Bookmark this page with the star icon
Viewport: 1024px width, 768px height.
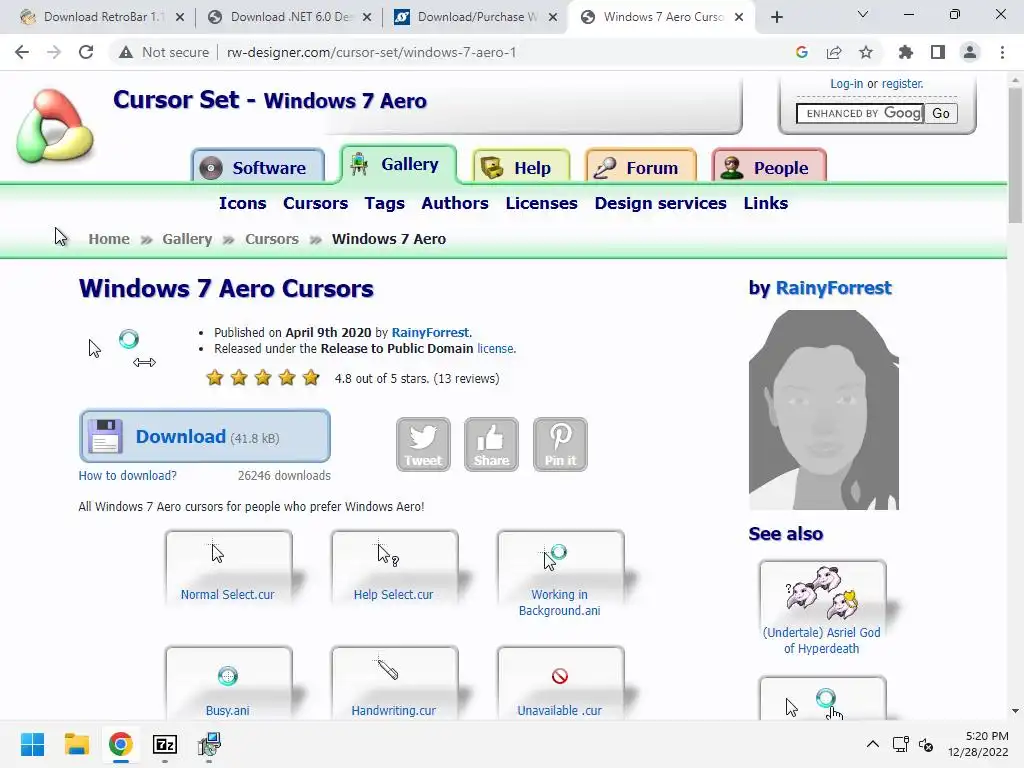(x=866, y=52)
